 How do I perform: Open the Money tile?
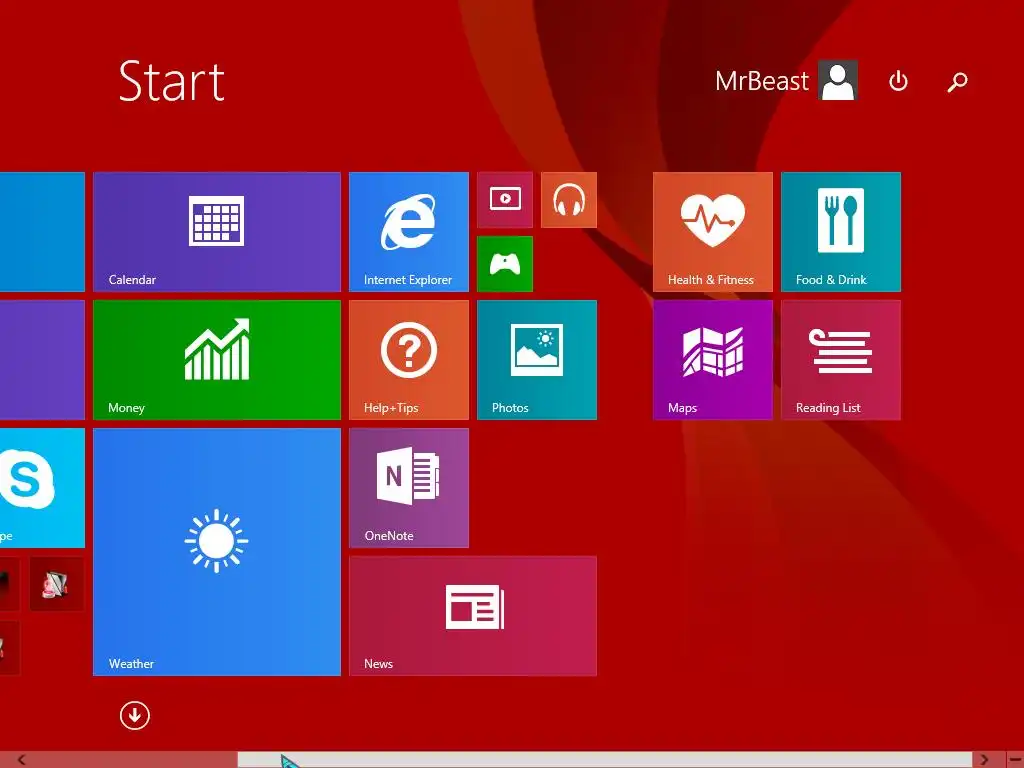(217, 360)
